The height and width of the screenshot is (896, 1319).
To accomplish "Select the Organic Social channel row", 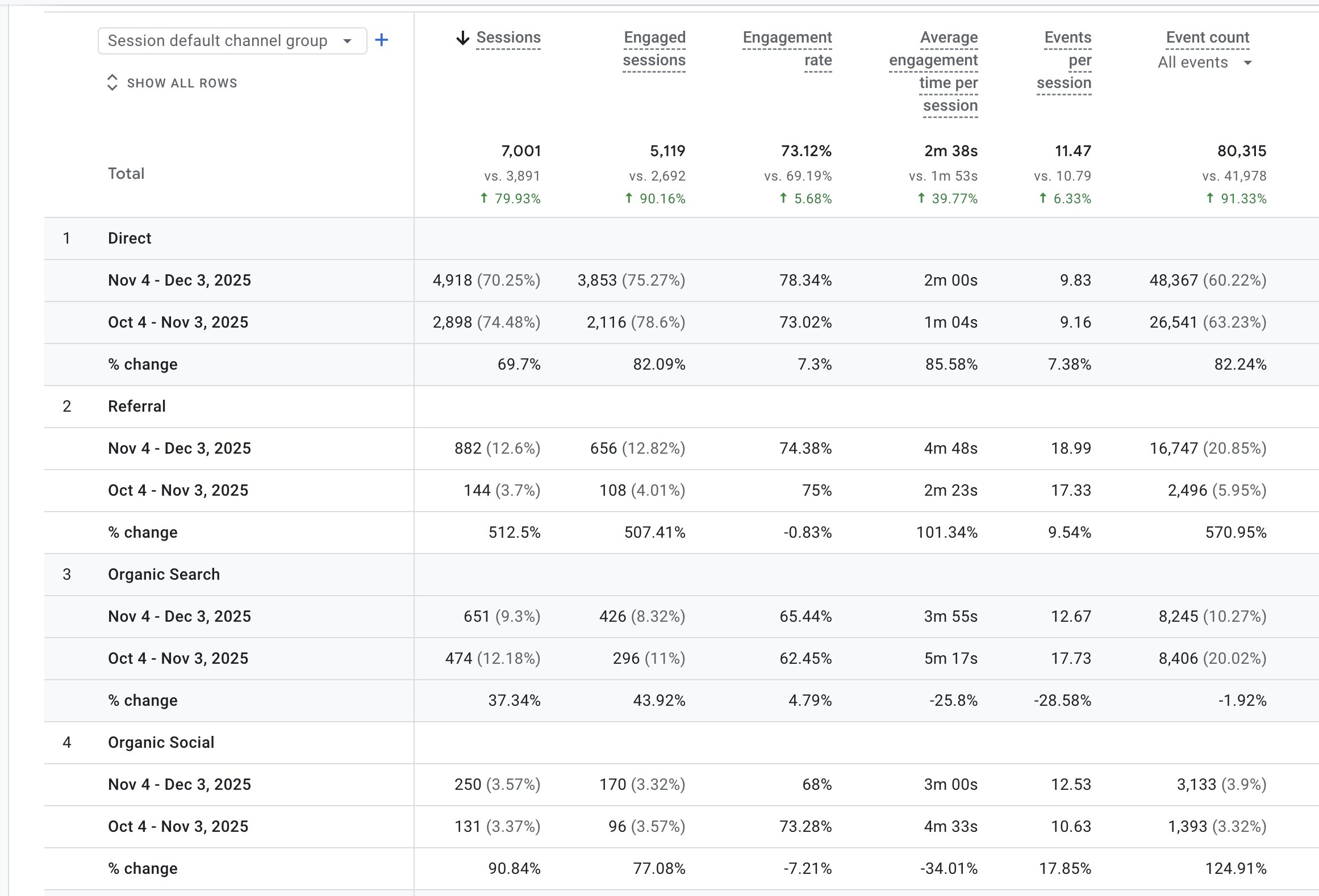I will point(161,742).
